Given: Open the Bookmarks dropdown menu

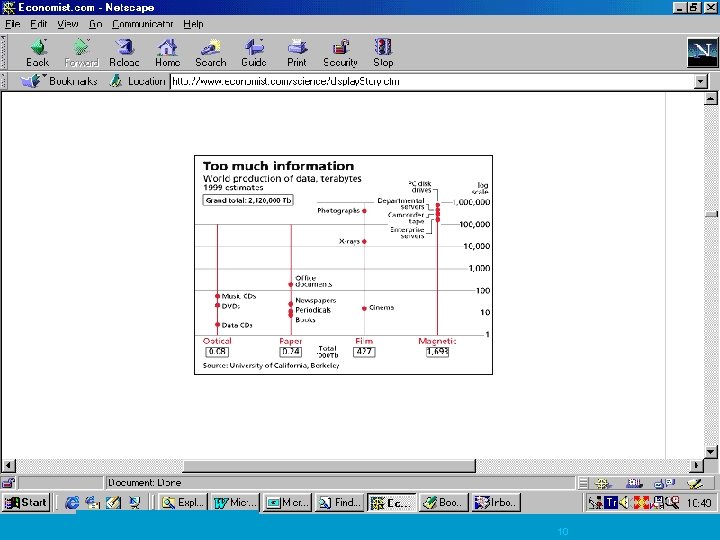Looking at the screenshot, I should pos(60,81).
